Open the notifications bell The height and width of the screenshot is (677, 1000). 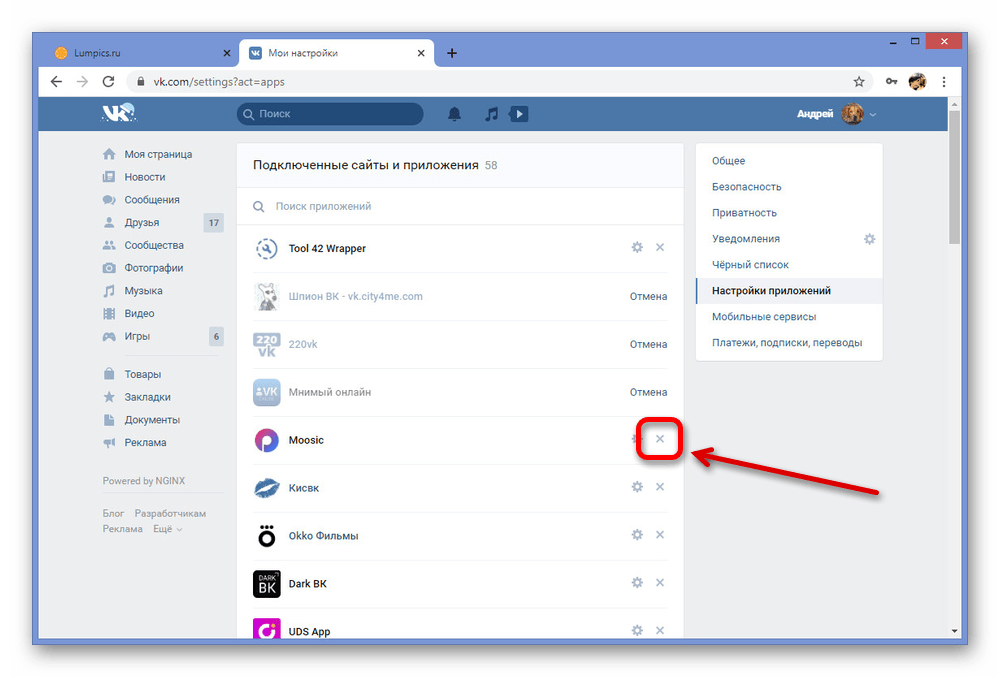click(455, 114)
